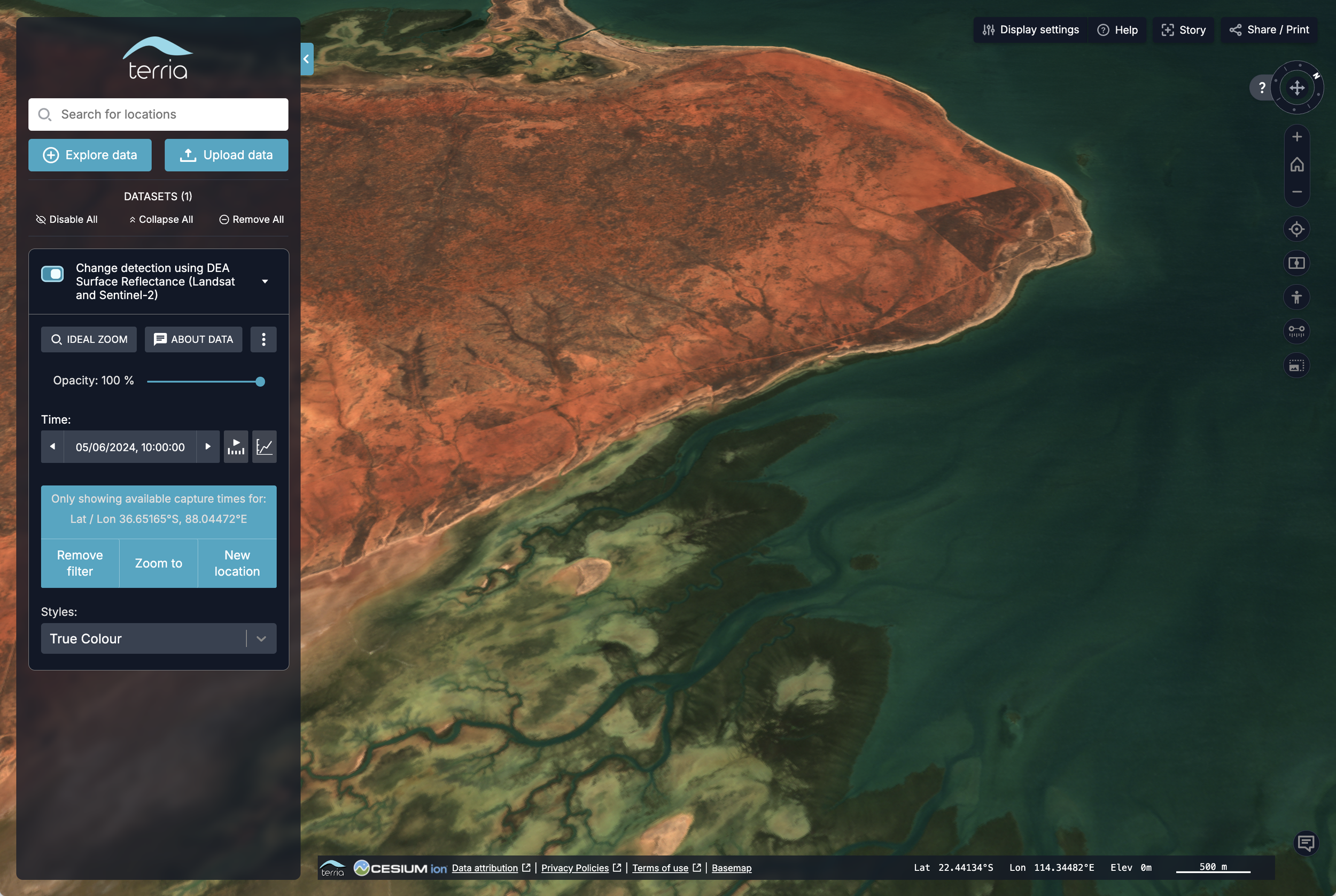Disable All datasets in workbench
This screenshot has width=1336, height=896.
click(67, 220)
